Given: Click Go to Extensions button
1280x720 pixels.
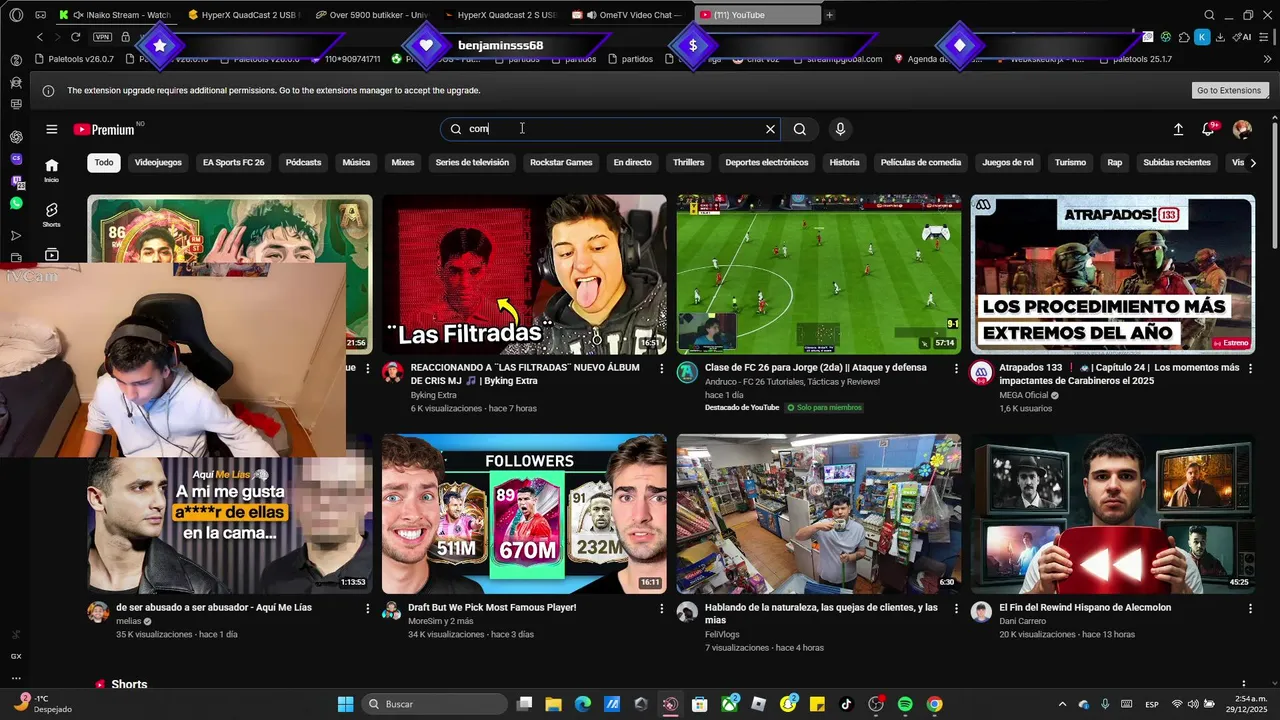Looking at the screenshot, I should [x=1229, y=90].
